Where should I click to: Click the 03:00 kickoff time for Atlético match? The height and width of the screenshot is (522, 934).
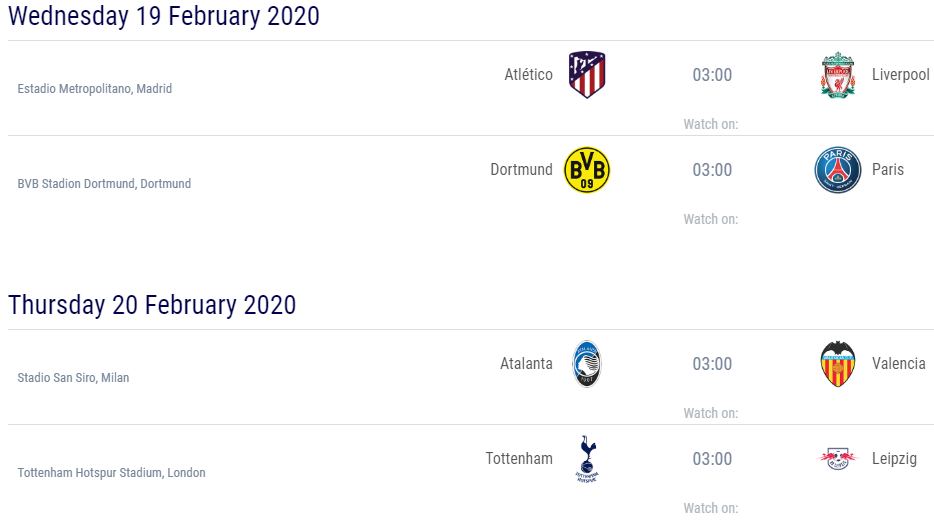pyautogui.click(x=712, y=75)
